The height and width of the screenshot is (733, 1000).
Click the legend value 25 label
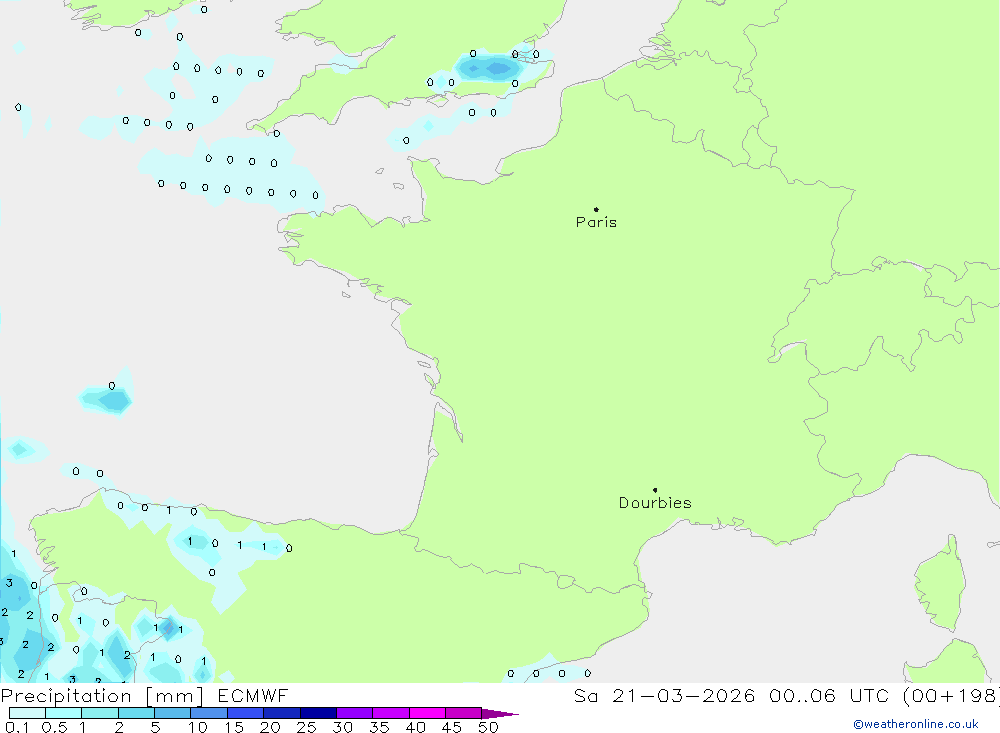[x=306, y=727]
